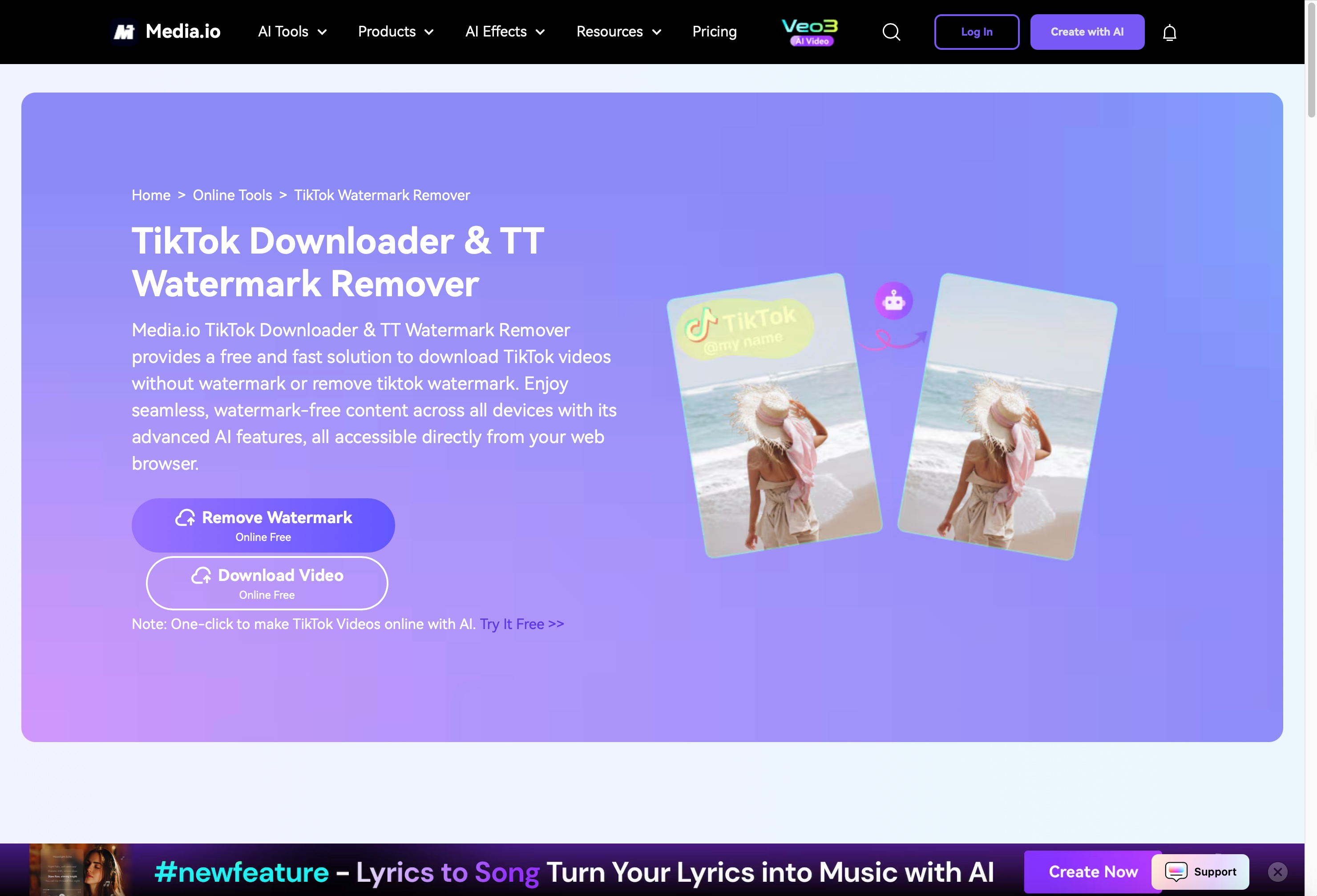The height and width of the screenshot is (896, 1317).
Task: Click the Log In button
Action: (977, 32)
